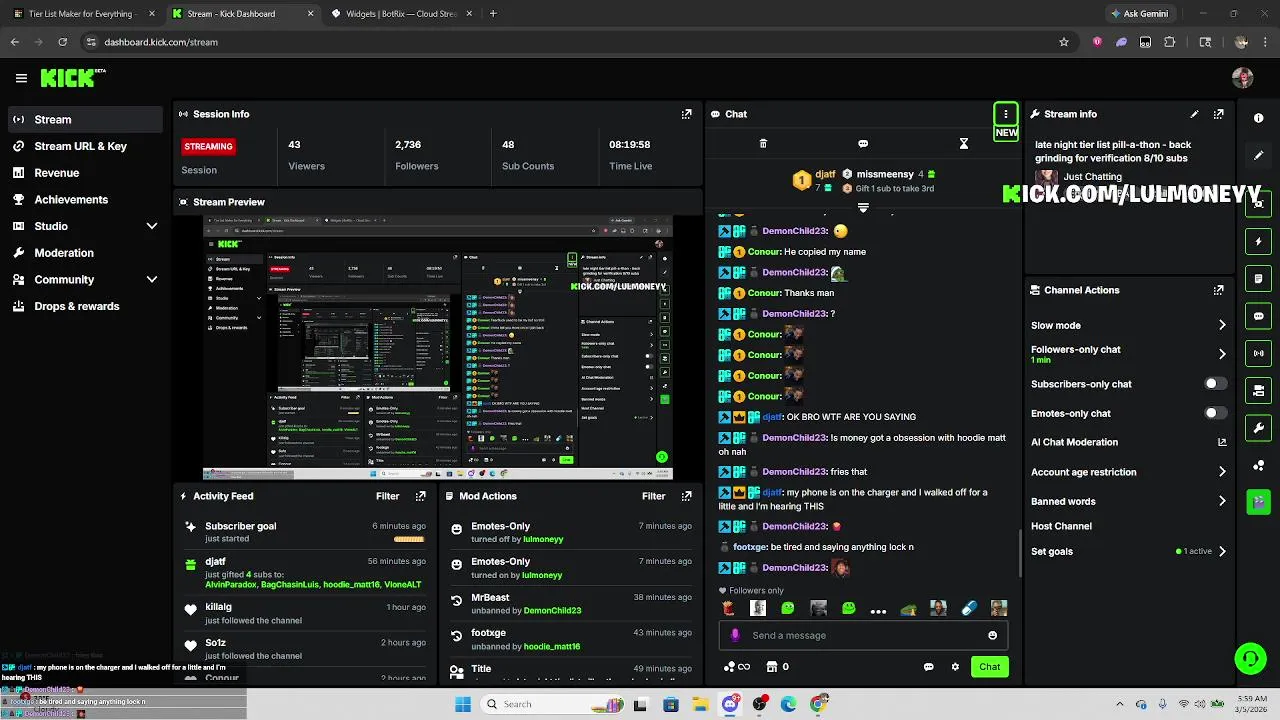Image resolution: width=1280 pixels, height=720 pixels.
Task: Click the purple microphone icon in message box
Action: 735,635
